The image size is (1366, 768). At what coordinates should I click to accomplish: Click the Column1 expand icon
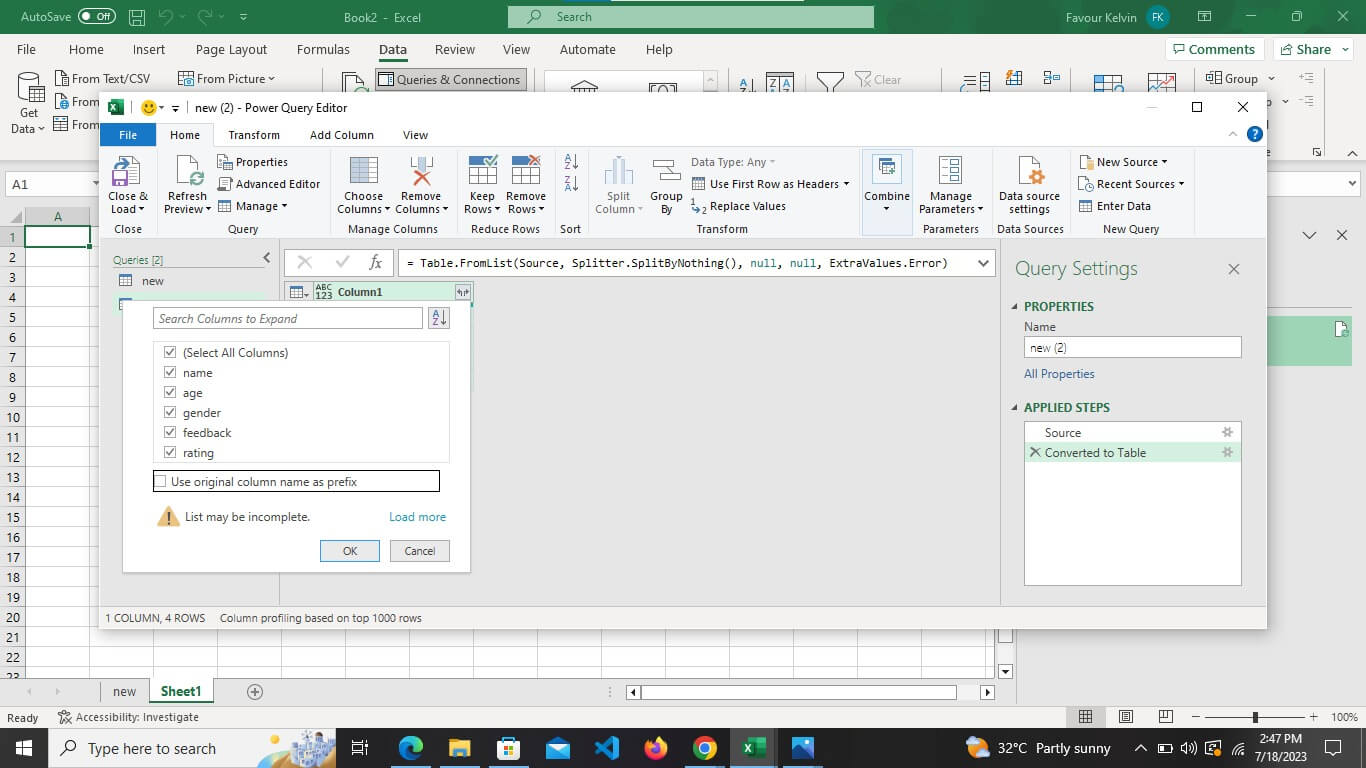pos(462,292)
